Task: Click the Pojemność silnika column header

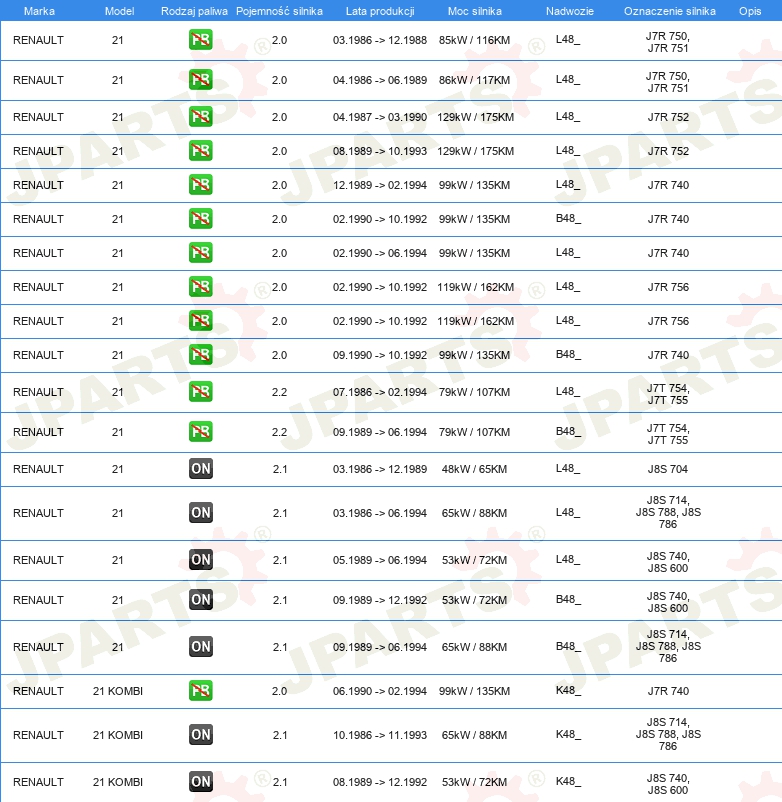Action: coord(279,11)
